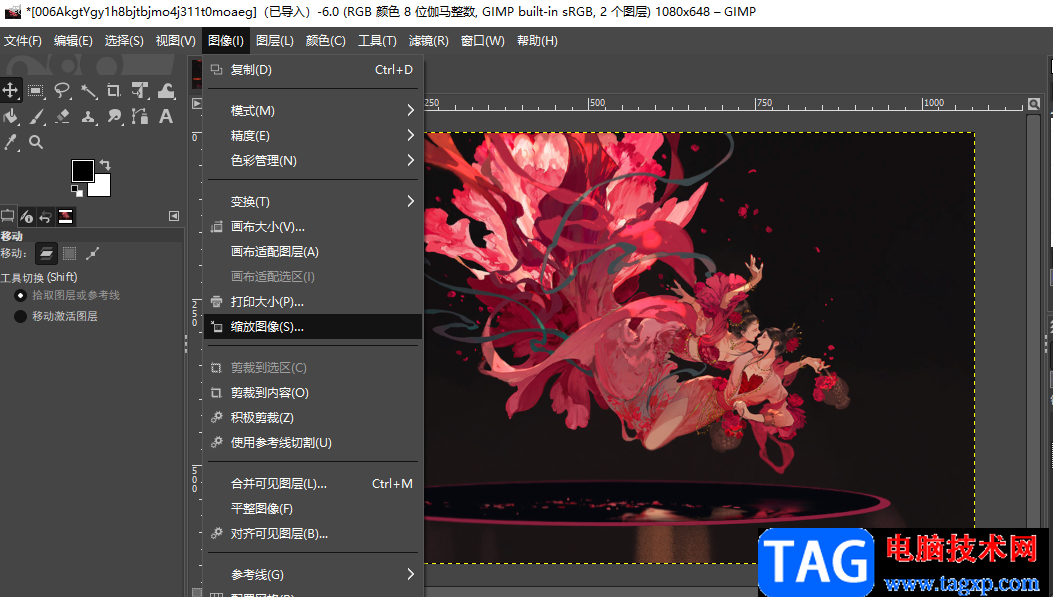
Task: Choose 缩放图像(S)... to scale the image
Action: 313,327
